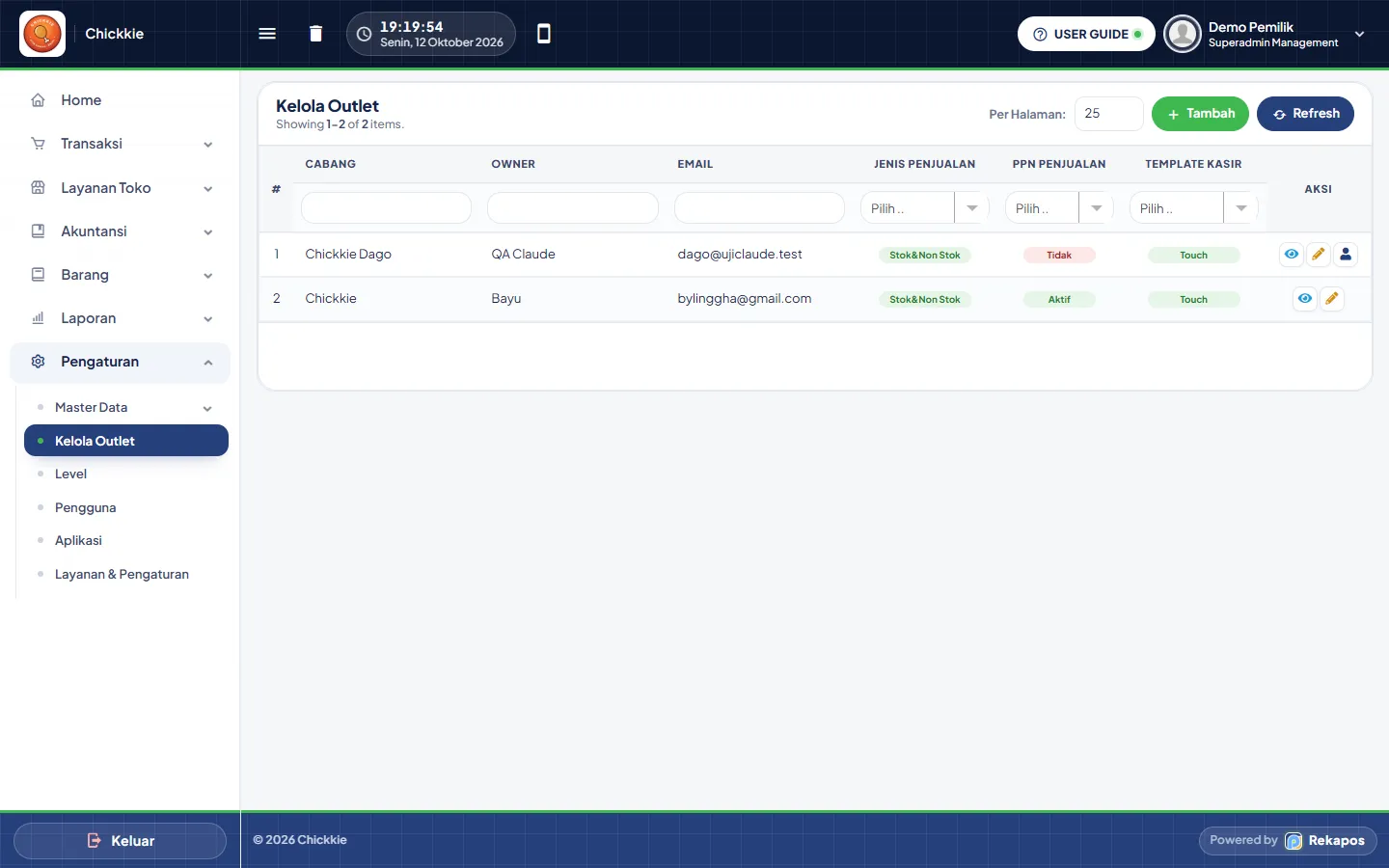Open the Pengguna submenu item
Image resolution: width=1389 pixels, height=868 pixels.
pos(85,507)
